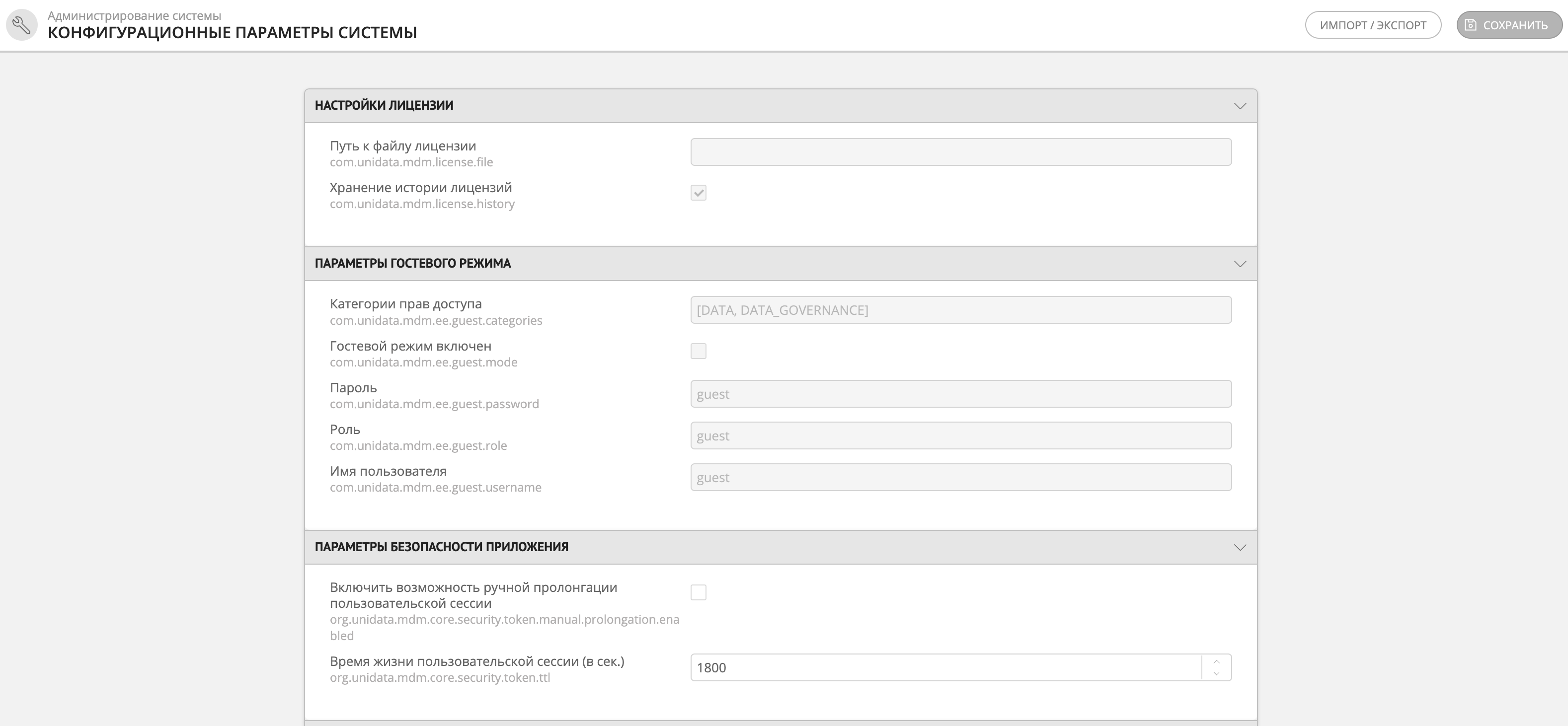Viewport: 1568px width, 726px height.
Task: Click the guest Пароль field
Action: pos(960,394)
